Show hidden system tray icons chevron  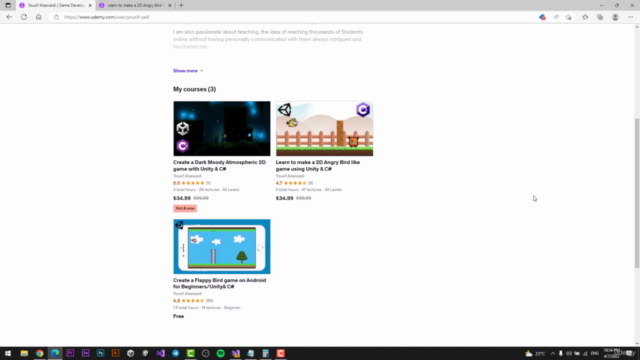click(x=553, y=353)
